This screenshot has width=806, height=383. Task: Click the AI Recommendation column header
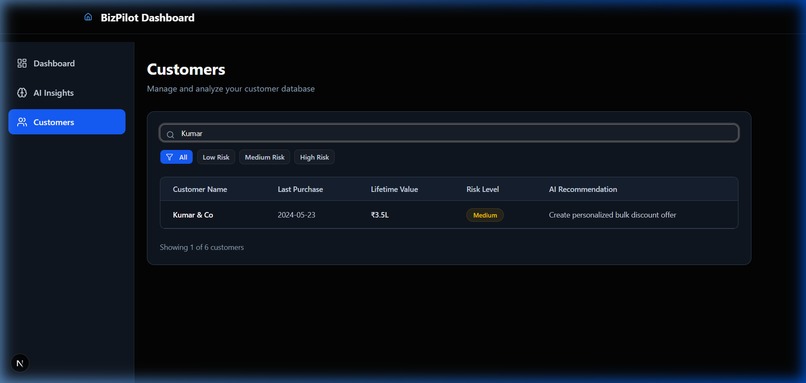coord(583,189)
